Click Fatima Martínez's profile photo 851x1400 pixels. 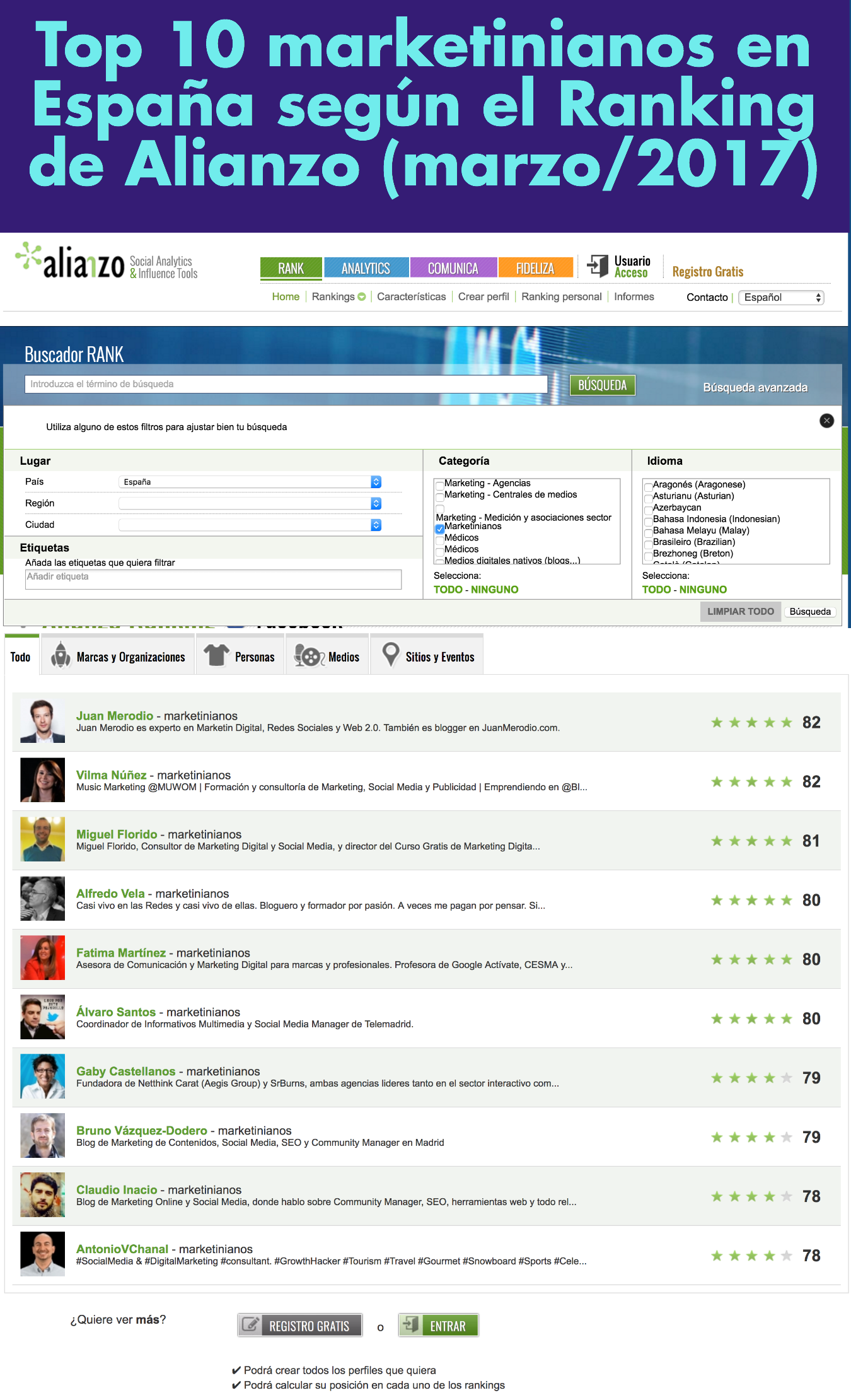click(x=42, y=958)
